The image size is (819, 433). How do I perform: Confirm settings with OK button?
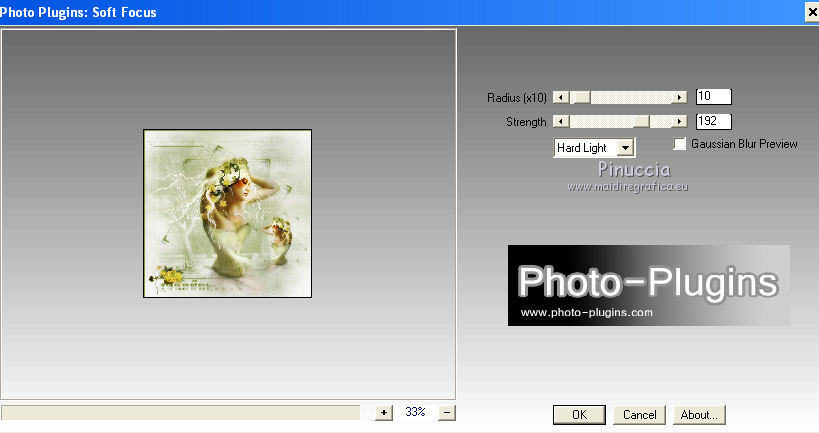point(579,415)
